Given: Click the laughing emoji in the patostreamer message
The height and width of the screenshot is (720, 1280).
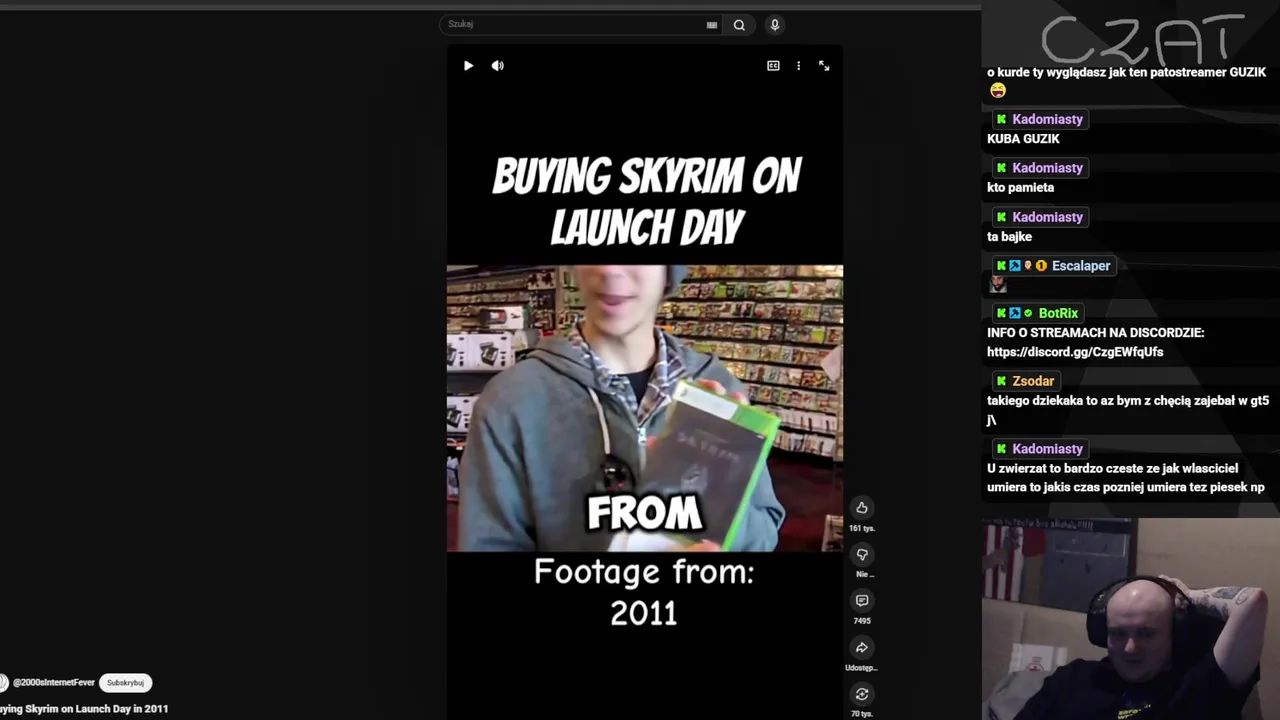Looking at the screenshot, I should (x=997, y=91).
